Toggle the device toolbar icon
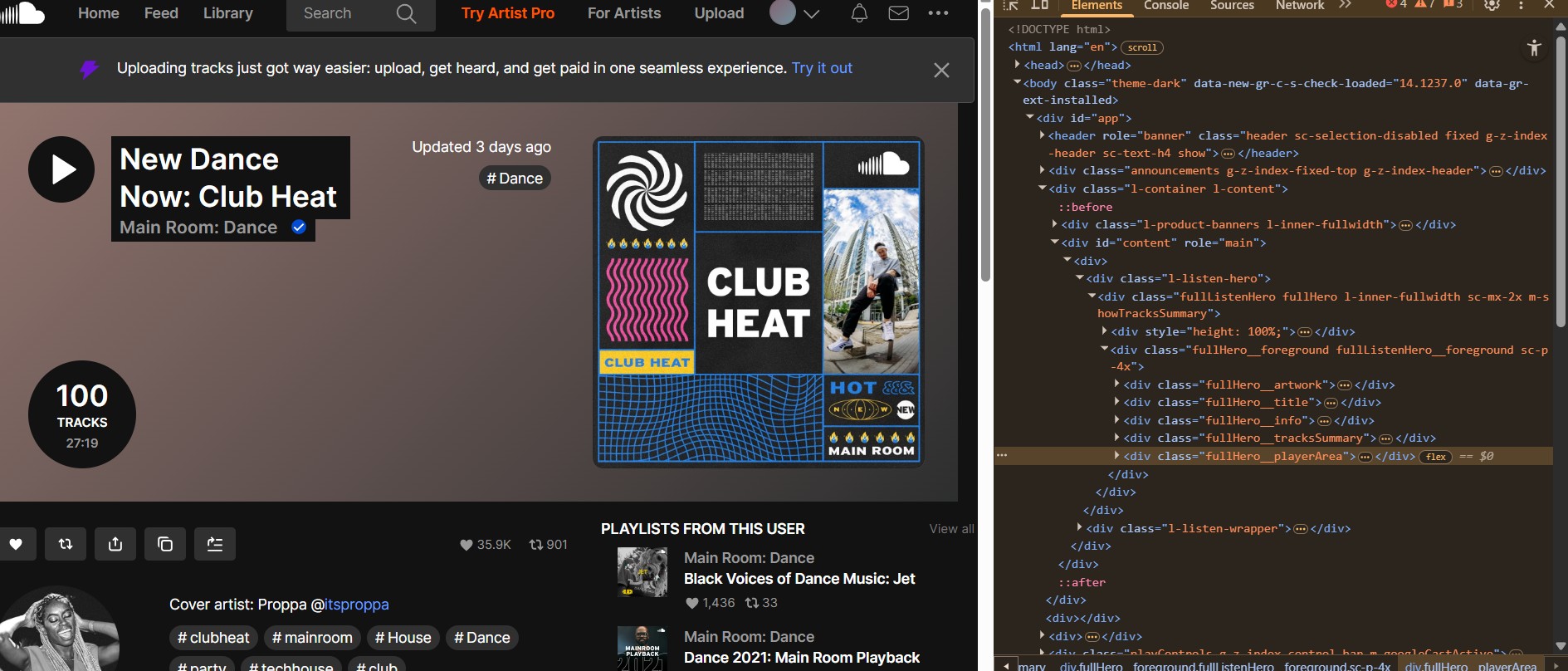 point(1039,5)
